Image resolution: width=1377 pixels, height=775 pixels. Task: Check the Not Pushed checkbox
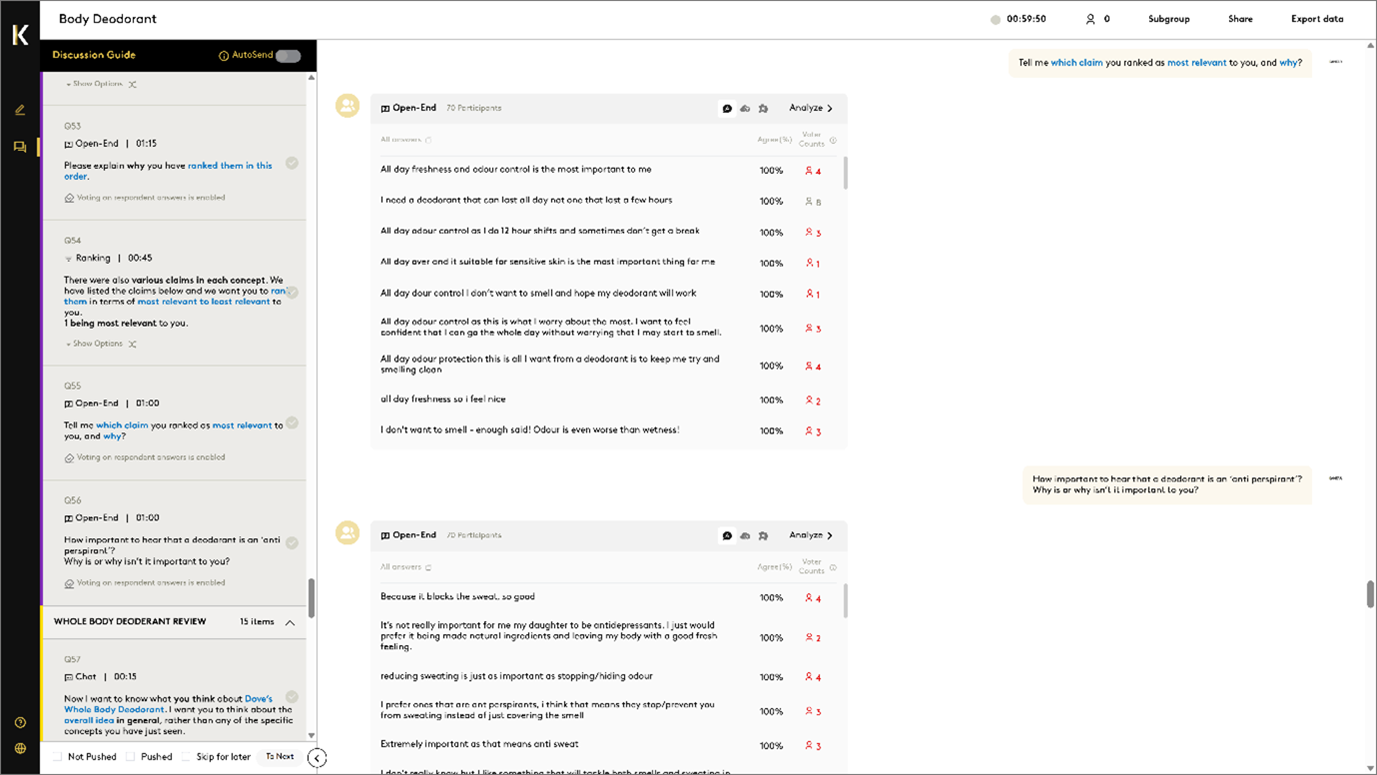coord(57,756)
